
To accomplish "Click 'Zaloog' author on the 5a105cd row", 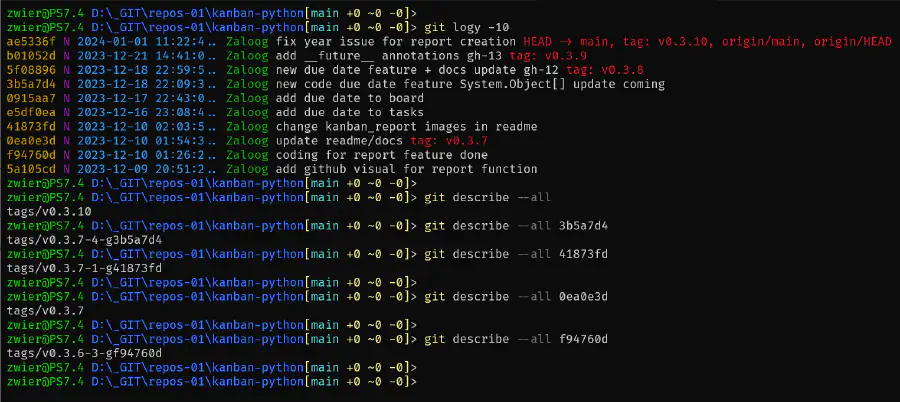I will click(247, 169).
